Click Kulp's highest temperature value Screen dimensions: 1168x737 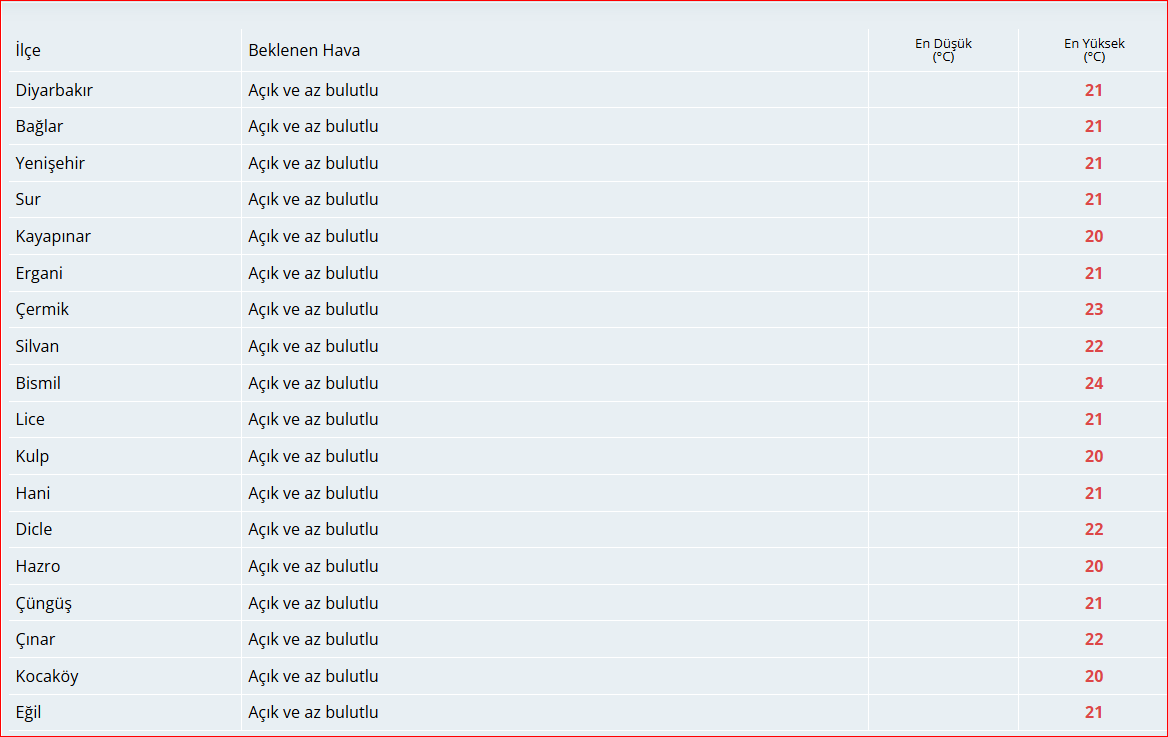point(1093,456)
